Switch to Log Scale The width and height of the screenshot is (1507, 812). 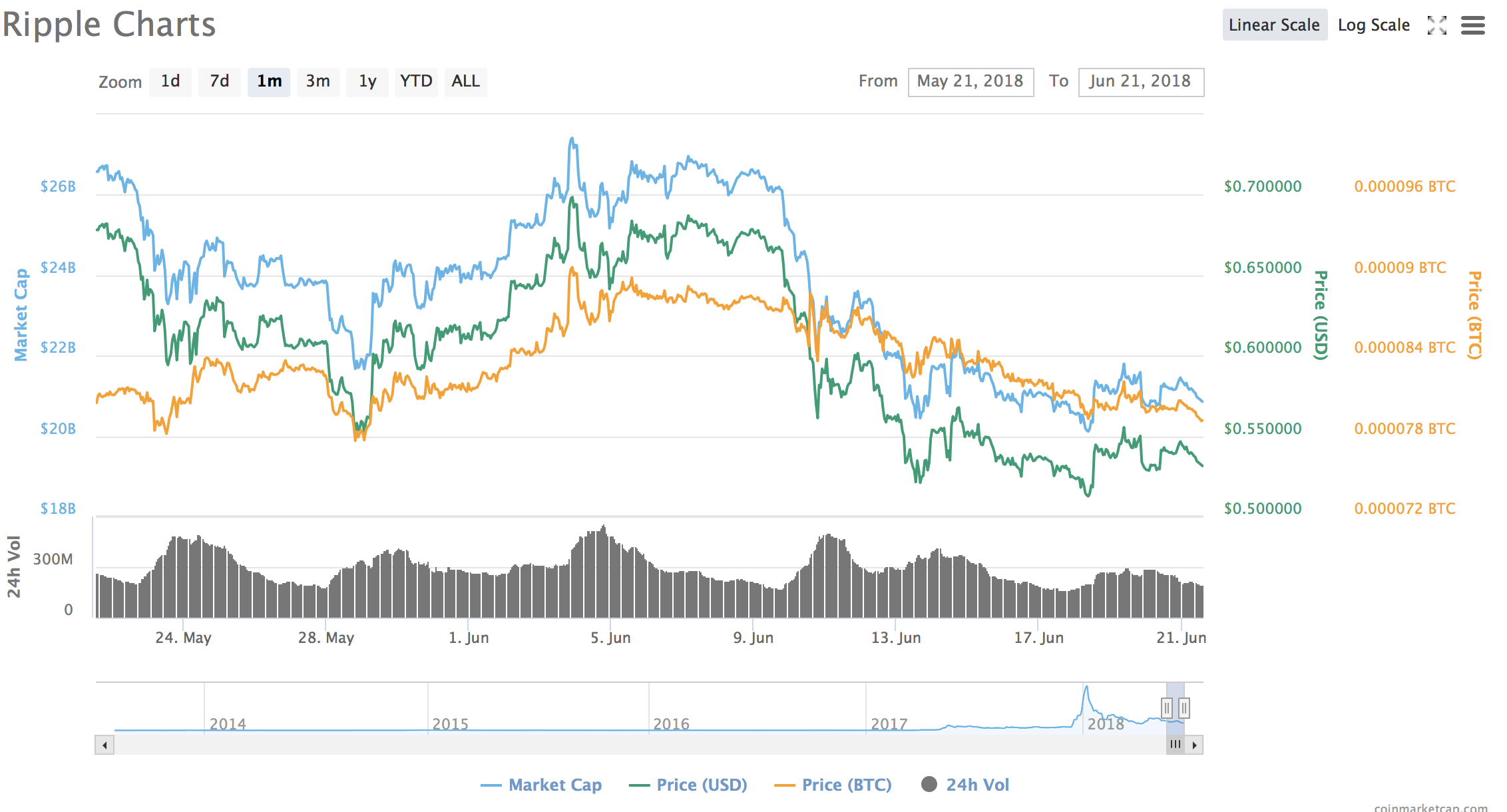tap(1374, 25)
